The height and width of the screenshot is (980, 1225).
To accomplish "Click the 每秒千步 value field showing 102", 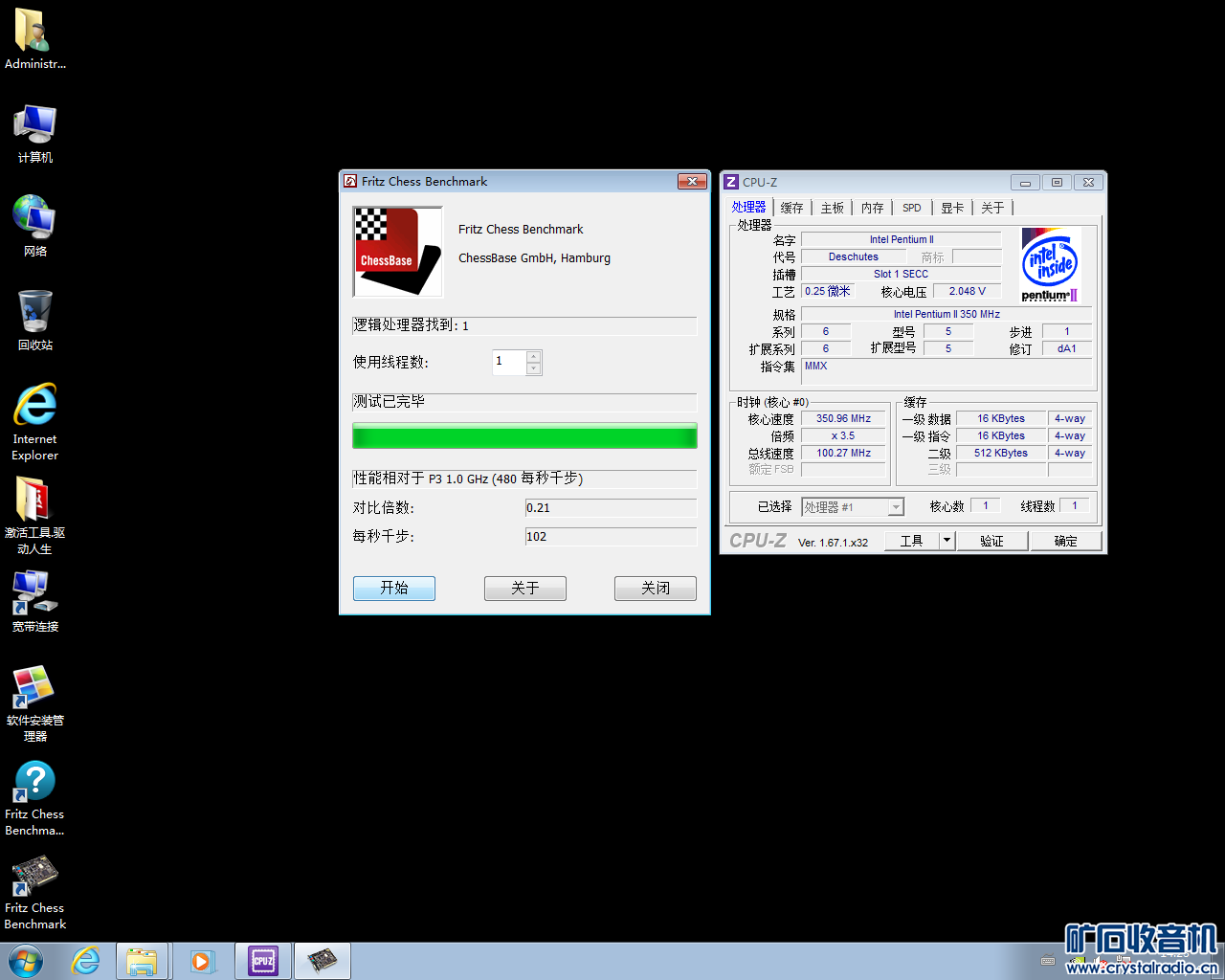I will [x=611, y=536].
